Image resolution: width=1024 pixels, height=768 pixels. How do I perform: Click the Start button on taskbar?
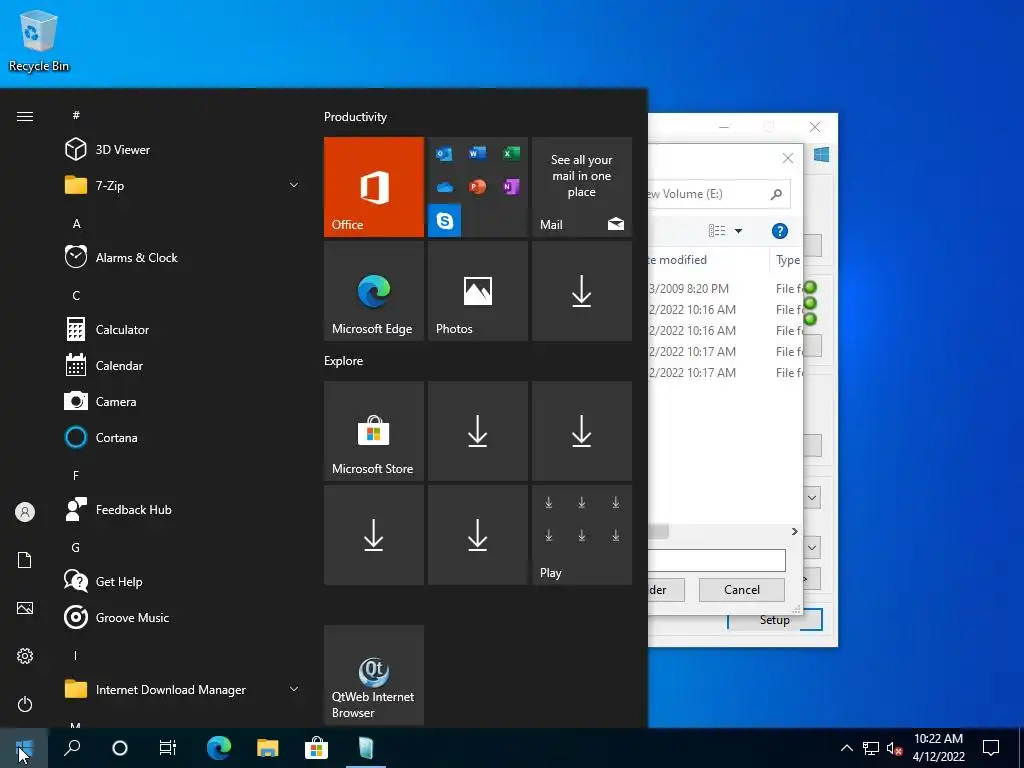coord(24,748)
